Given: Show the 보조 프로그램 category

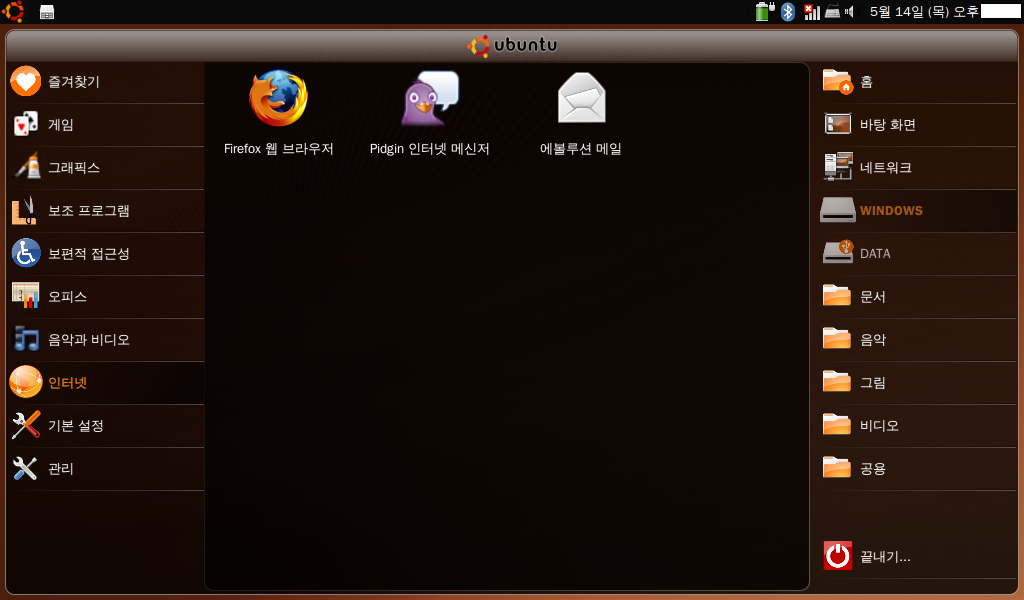Looking at the screenshot, I should pos(106,211).
